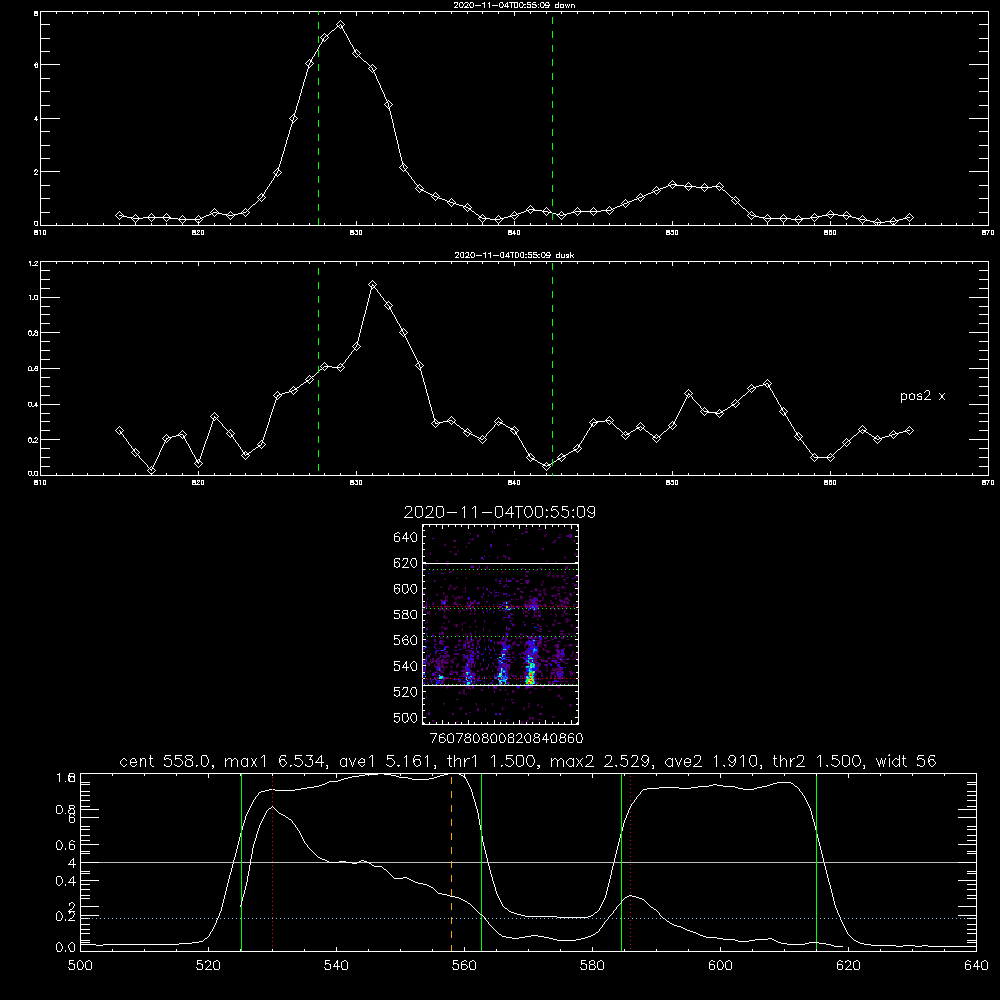
Task: Click the '520' tick label on bottom plot x-axis
Action: (x=208, y=966)
